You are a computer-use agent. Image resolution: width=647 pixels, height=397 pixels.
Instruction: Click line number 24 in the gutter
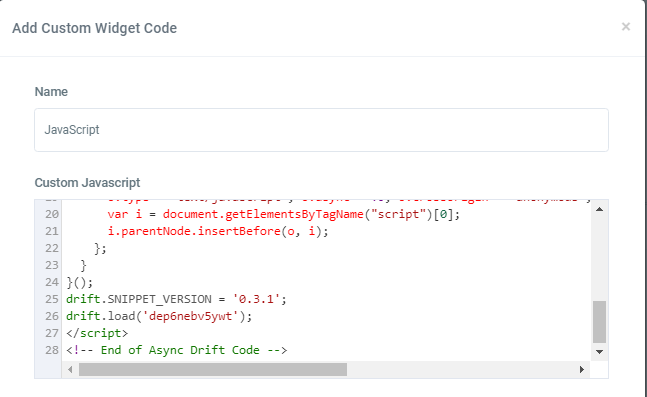point(52,282)
